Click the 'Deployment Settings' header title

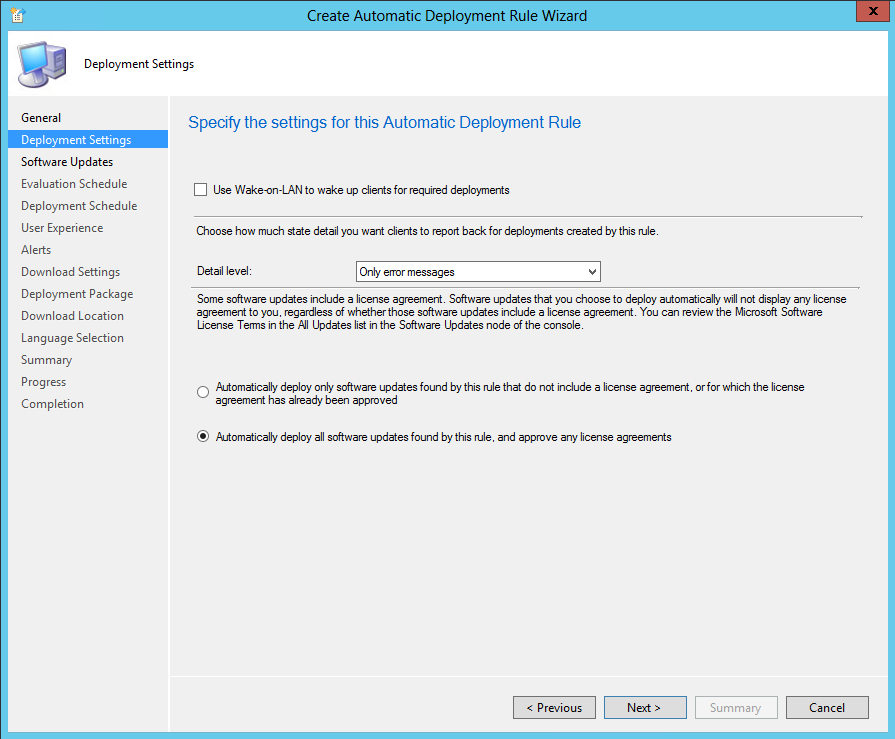click(139, 64)
